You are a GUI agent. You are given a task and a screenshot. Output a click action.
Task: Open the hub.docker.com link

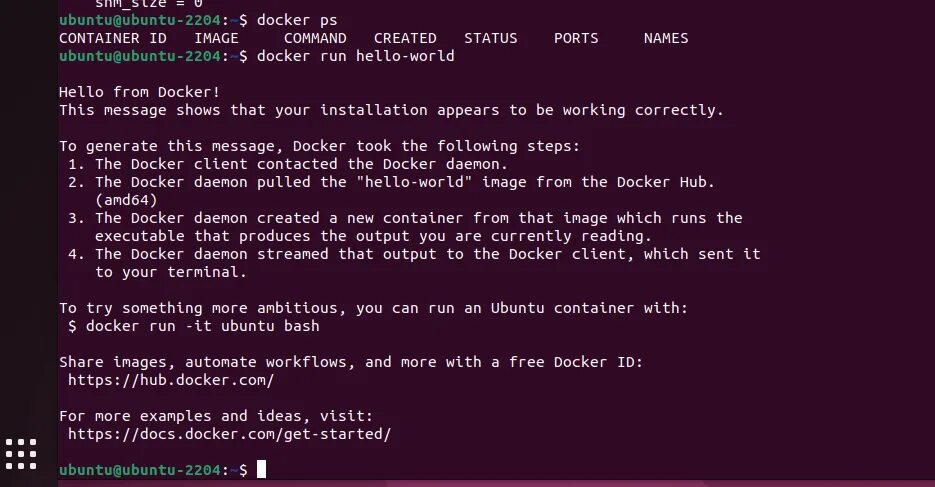pos(171,380)
